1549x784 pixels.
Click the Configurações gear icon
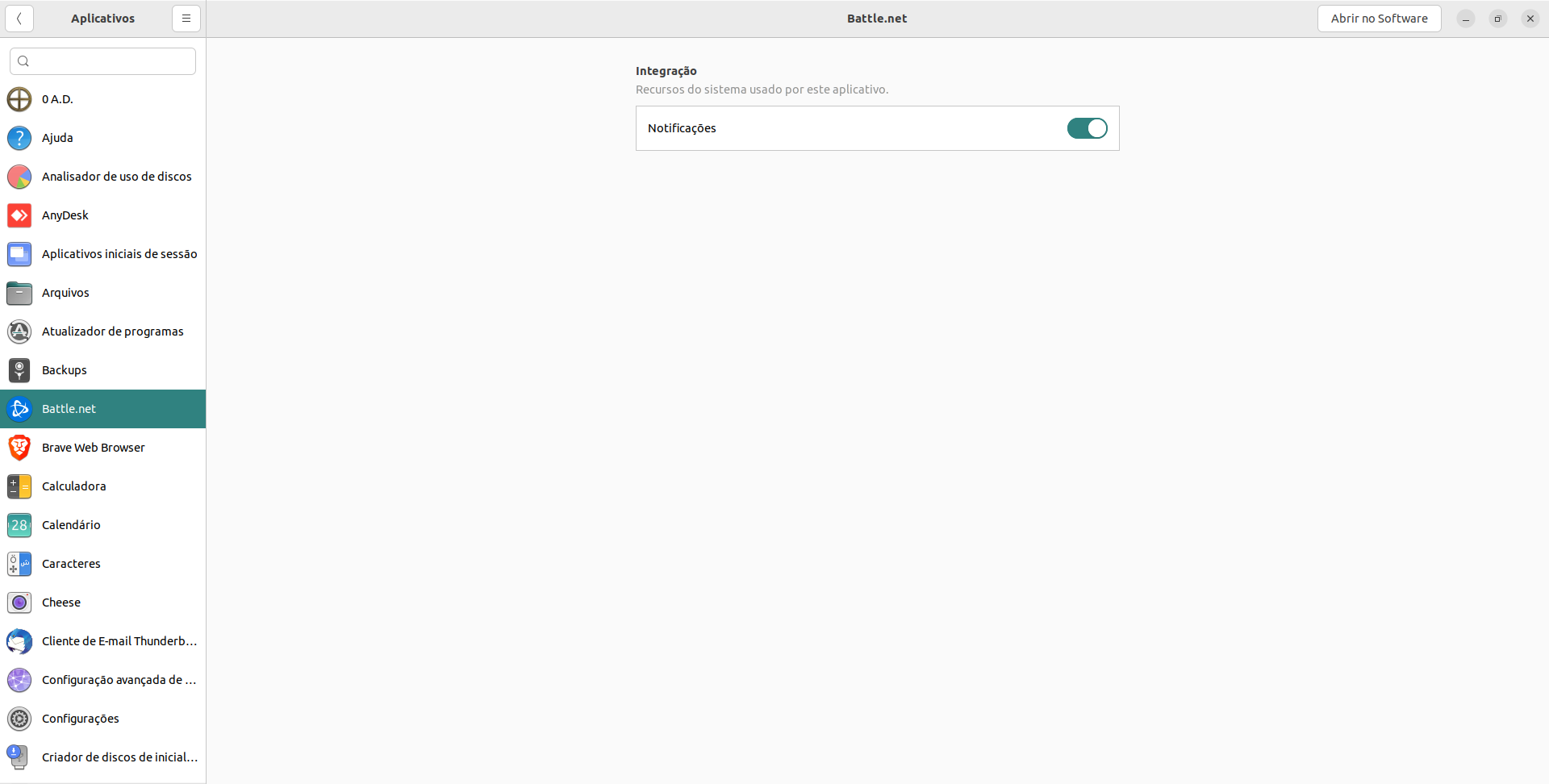tap(19, 719)
